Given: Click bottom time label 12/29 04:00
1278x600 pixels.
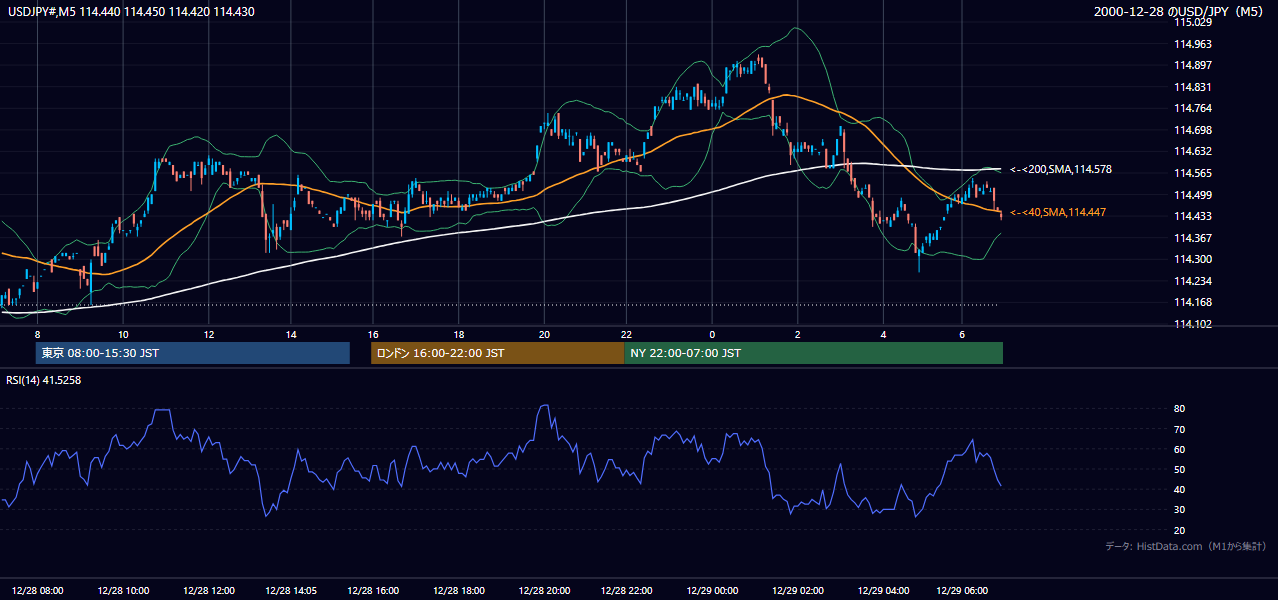Looking at the screenshot, I should (884, 591).
